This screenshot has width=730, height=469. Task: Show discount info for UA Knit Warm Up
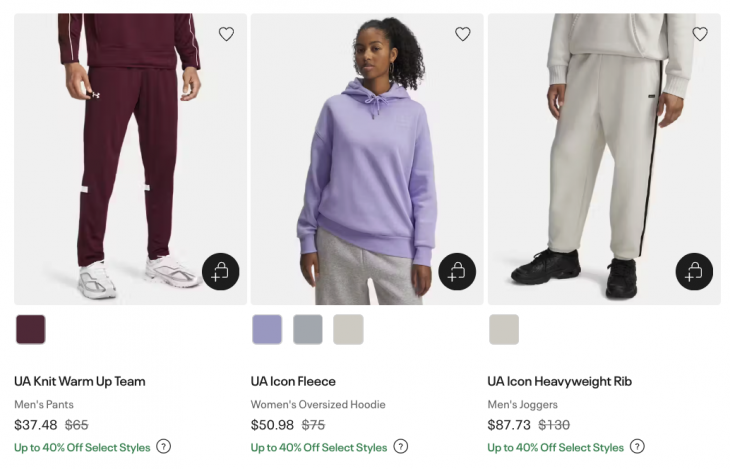click(x=164, y=447)
